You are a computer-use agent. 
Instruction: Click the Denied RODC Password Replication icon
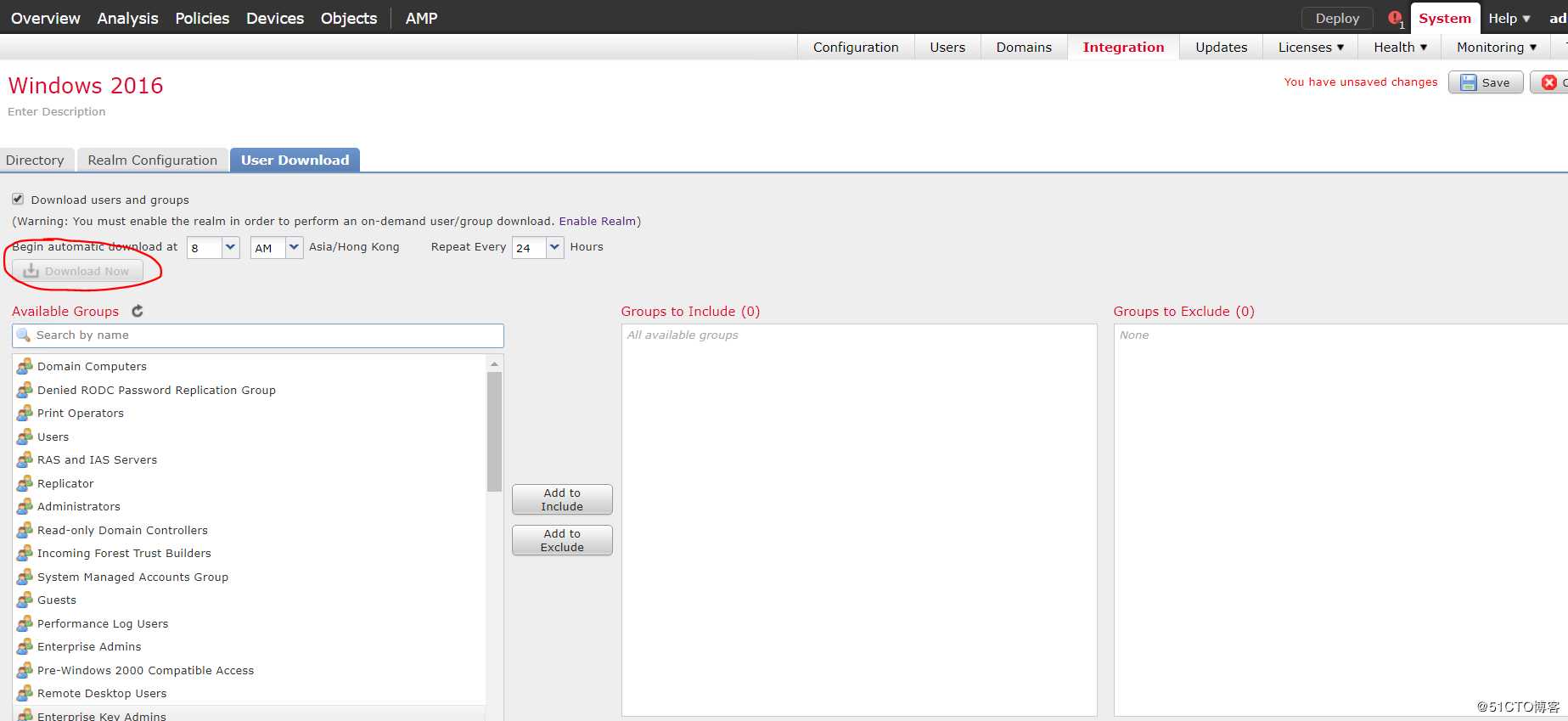25,390
